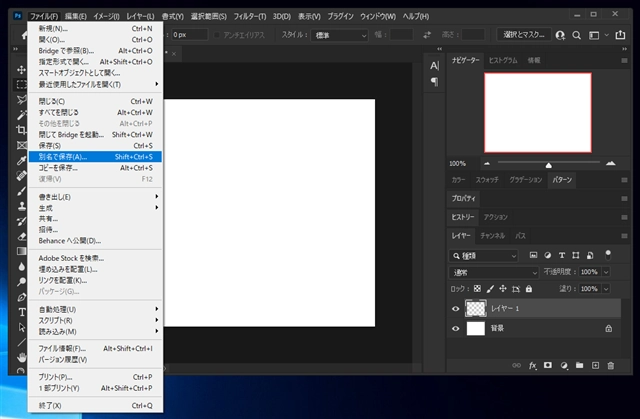Open the paragraph panel icon
The width and height of the screenshot is (640, 419).
[434, 82]
